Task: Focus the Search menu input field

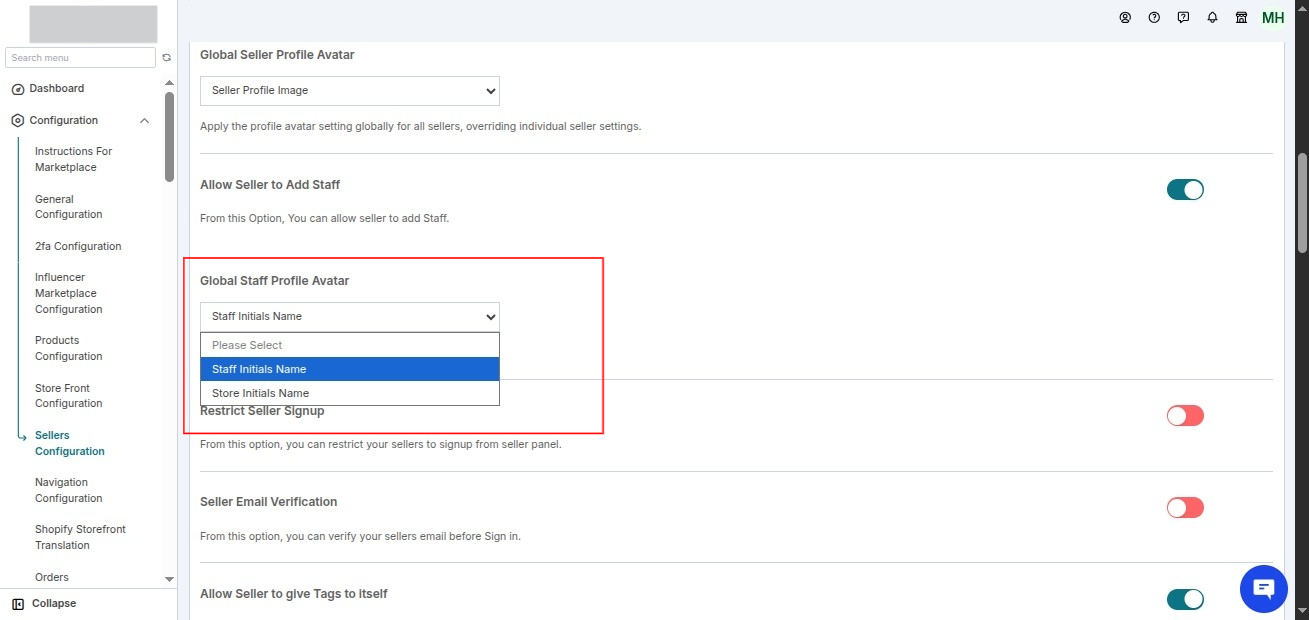Action: (80, 58)
